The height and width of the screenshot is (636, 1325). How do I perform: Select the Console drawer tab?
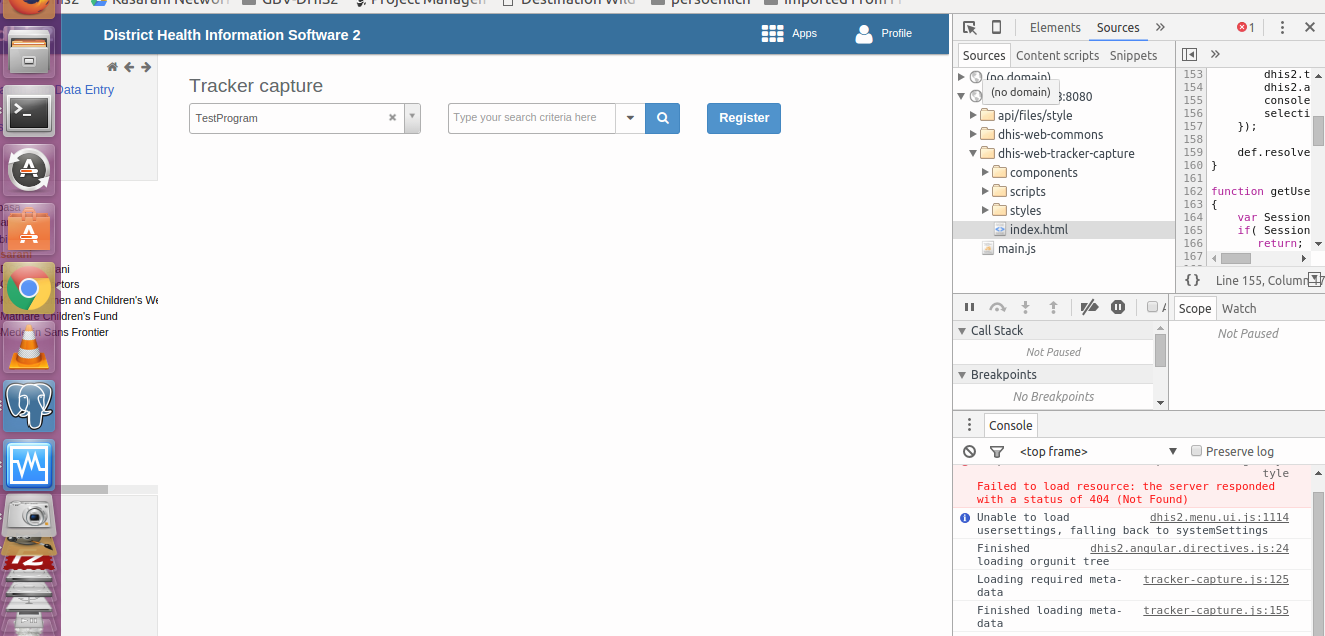click(1011, 425)
